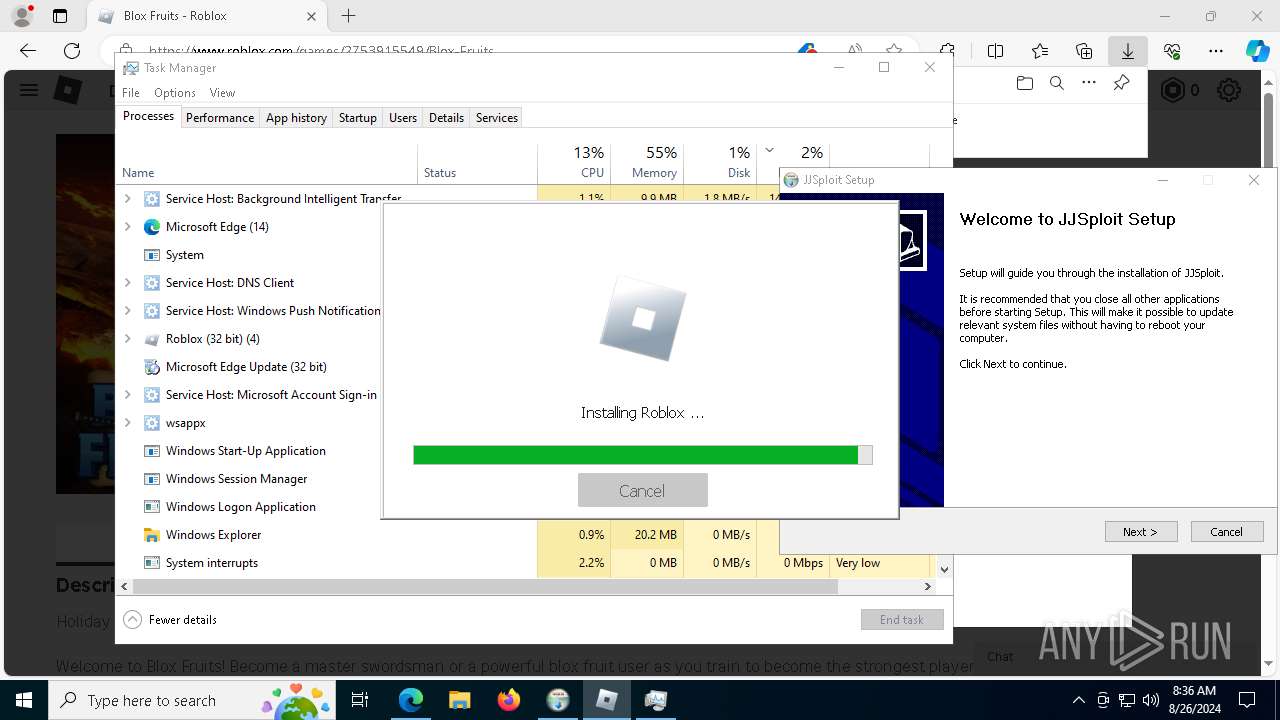The image size is (1280, 720).
Task: Expand Service Host: Background Intelligent Transfer row
Action: click(x=127, y=199)
